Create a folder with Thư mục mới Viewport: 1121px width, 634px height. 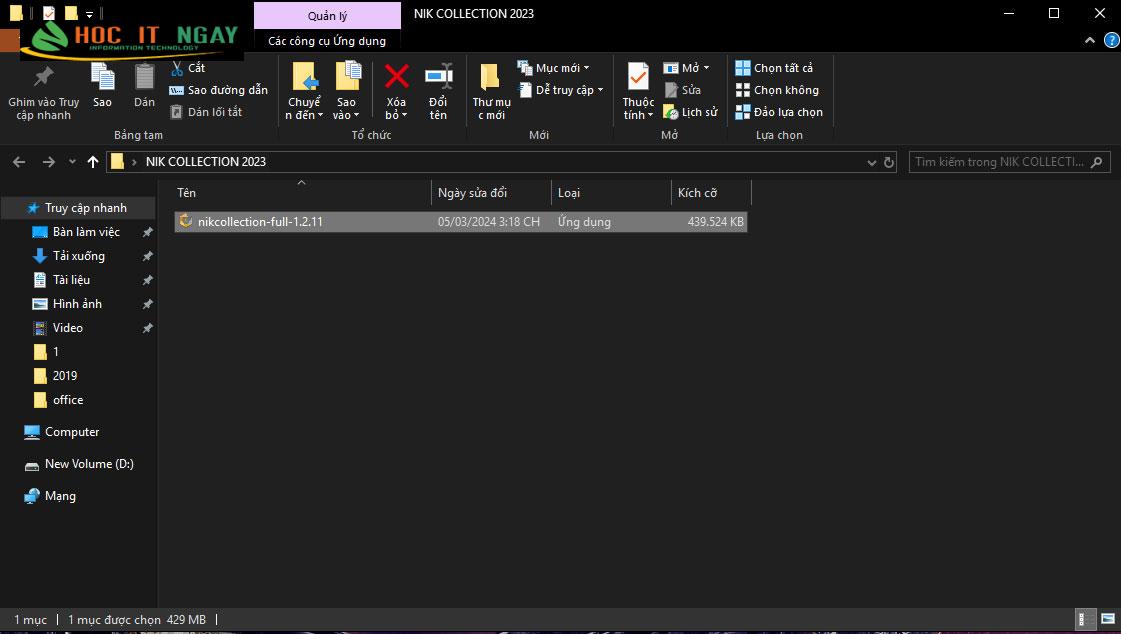(x=491, y=91)
